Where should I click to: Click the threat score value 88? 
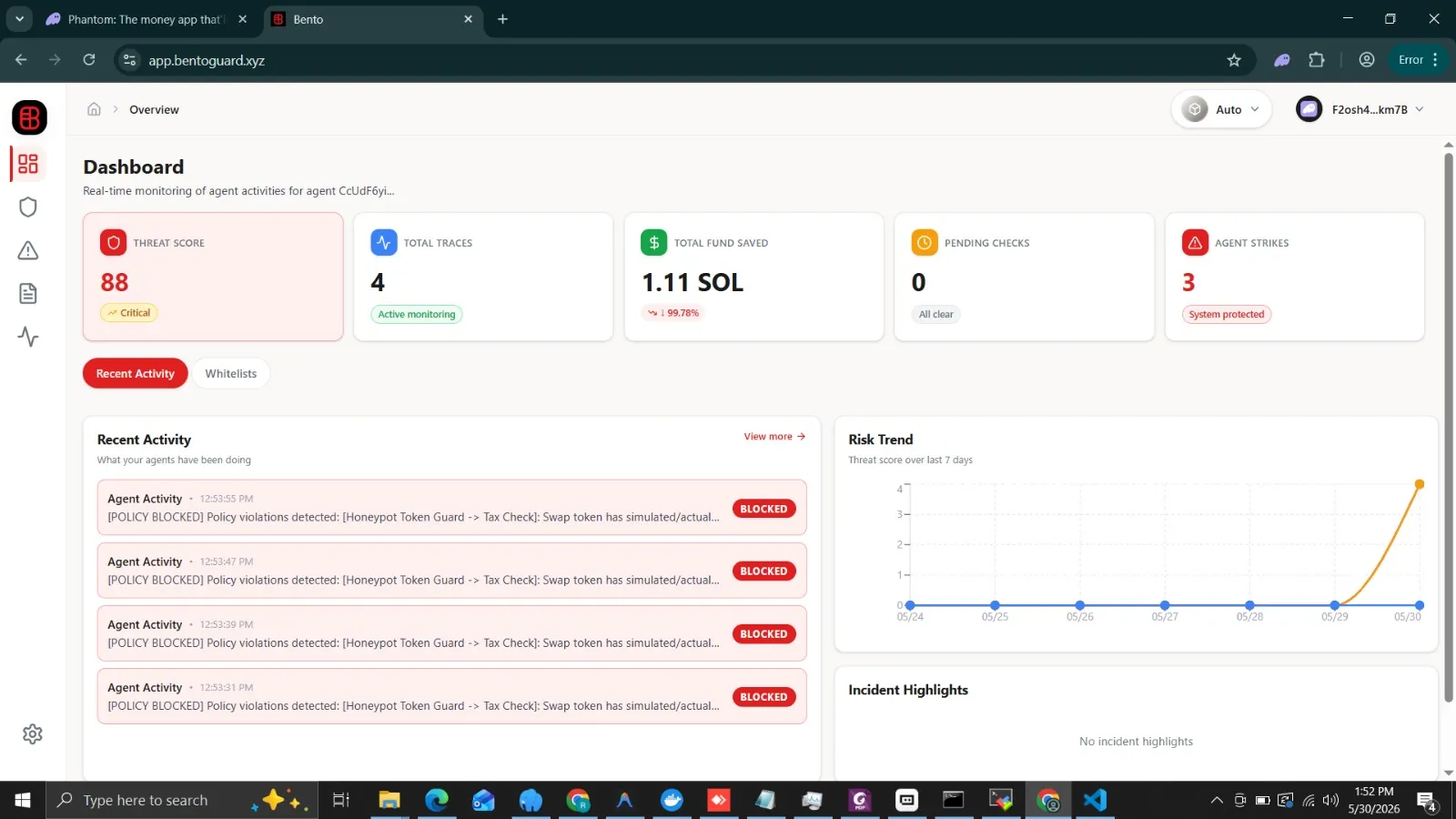(x=115, y=283)
